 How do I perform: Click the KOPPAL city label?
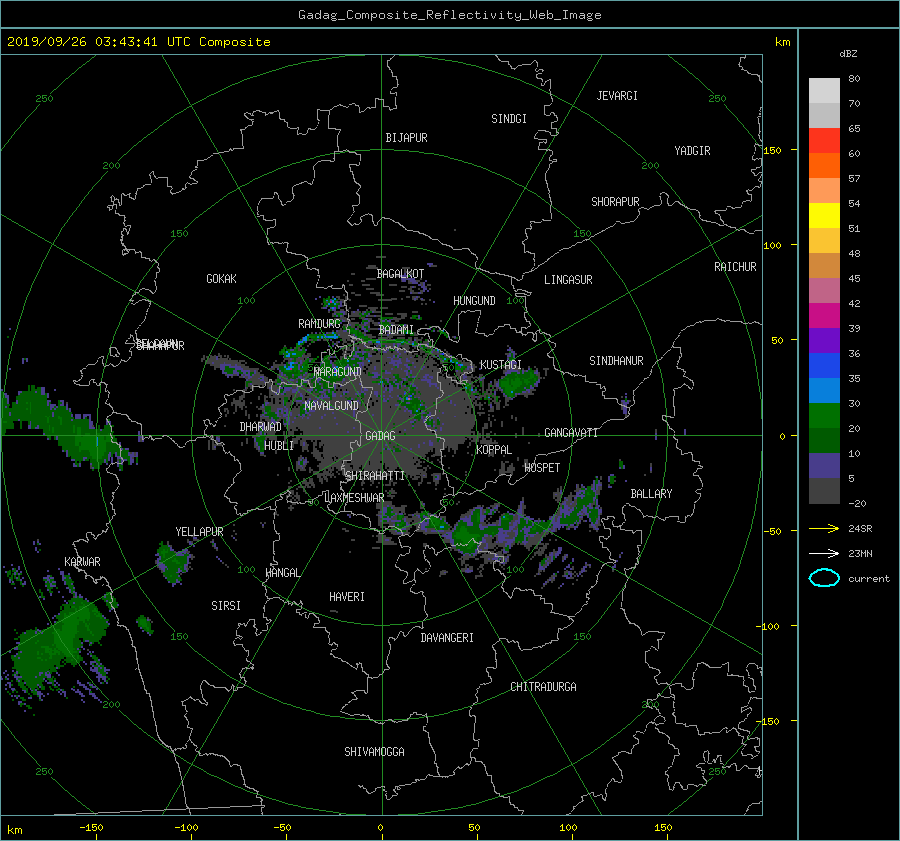pos(494,450)
